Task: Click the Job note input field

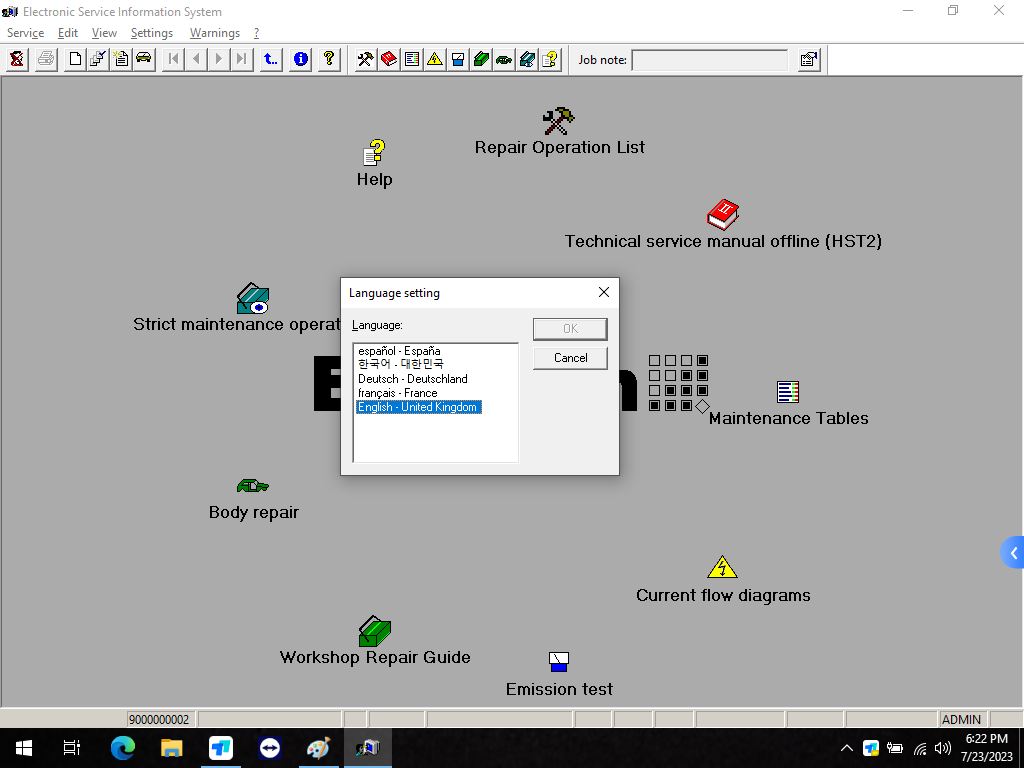Action: pyautogui.click(x=710, y=60)
